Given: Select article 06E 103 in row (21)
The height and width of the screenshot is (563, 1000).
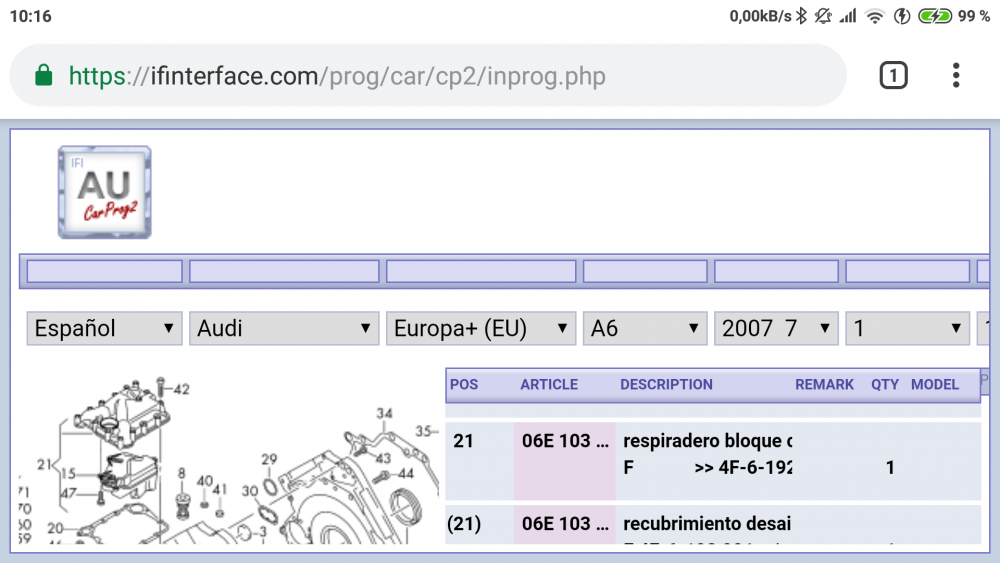Looking at the screenshot, I should (x=565, y=523).
